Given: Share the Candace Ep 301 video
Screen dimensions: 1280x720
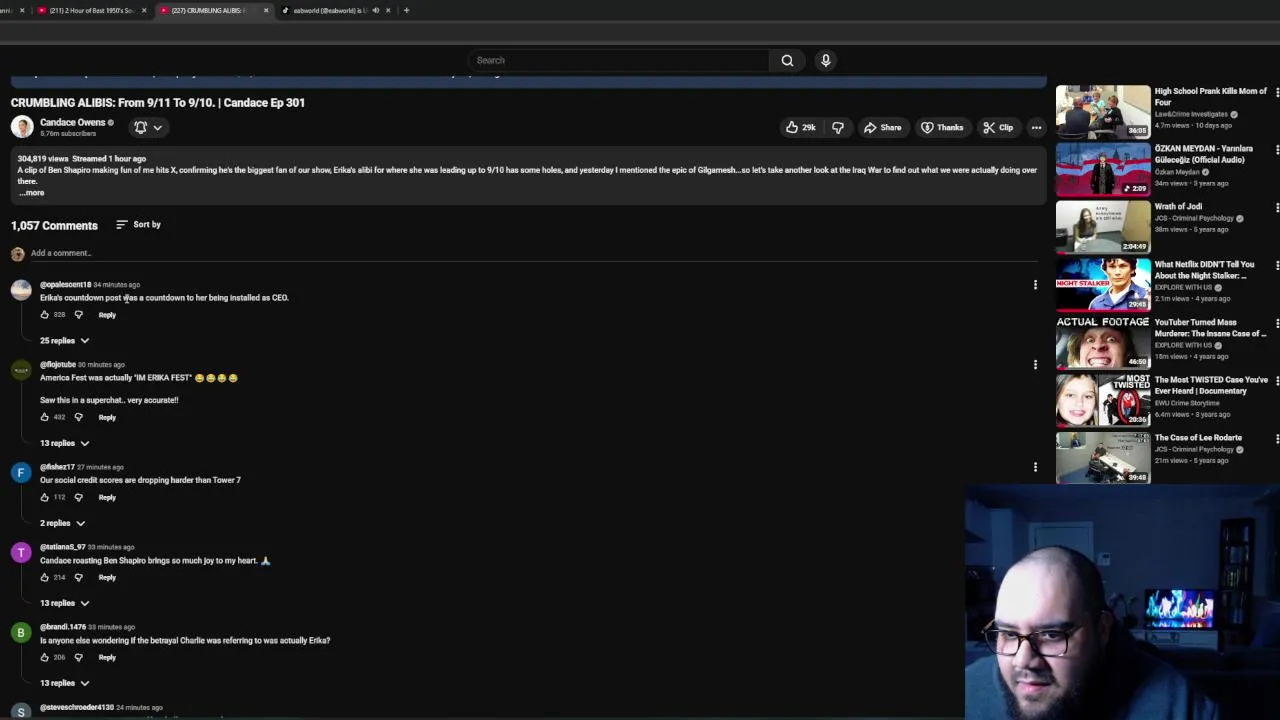Looking at the screenshot, I should click(883, 127).
